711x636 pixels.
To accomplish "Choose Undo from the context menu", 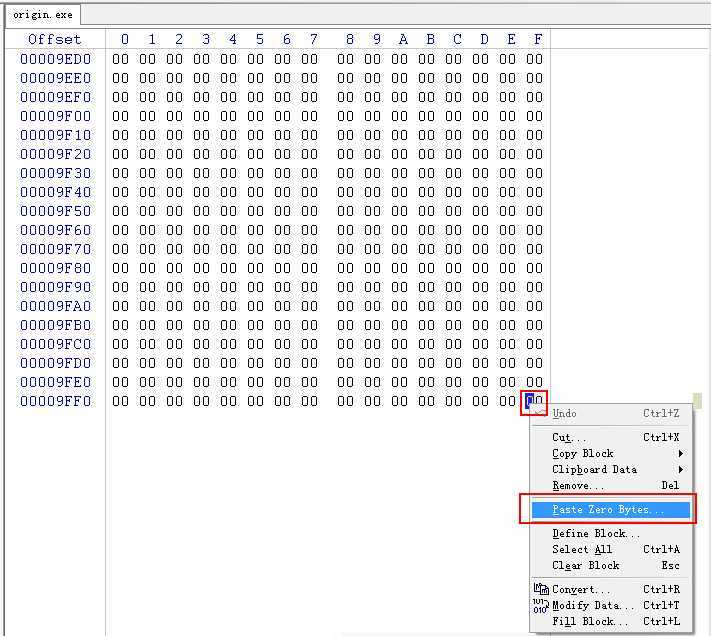I will click(612, 413).
